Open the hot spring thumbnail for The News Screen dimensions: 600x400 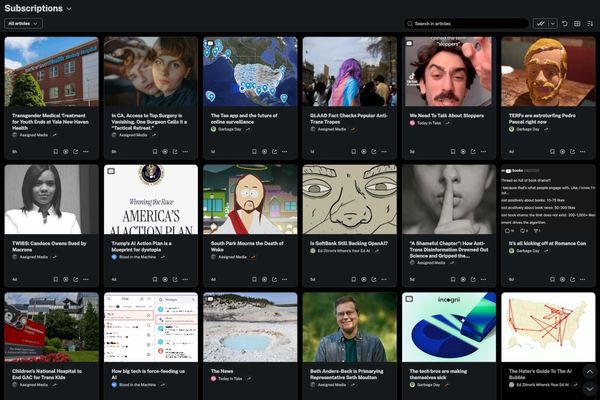tap(250, 327)
